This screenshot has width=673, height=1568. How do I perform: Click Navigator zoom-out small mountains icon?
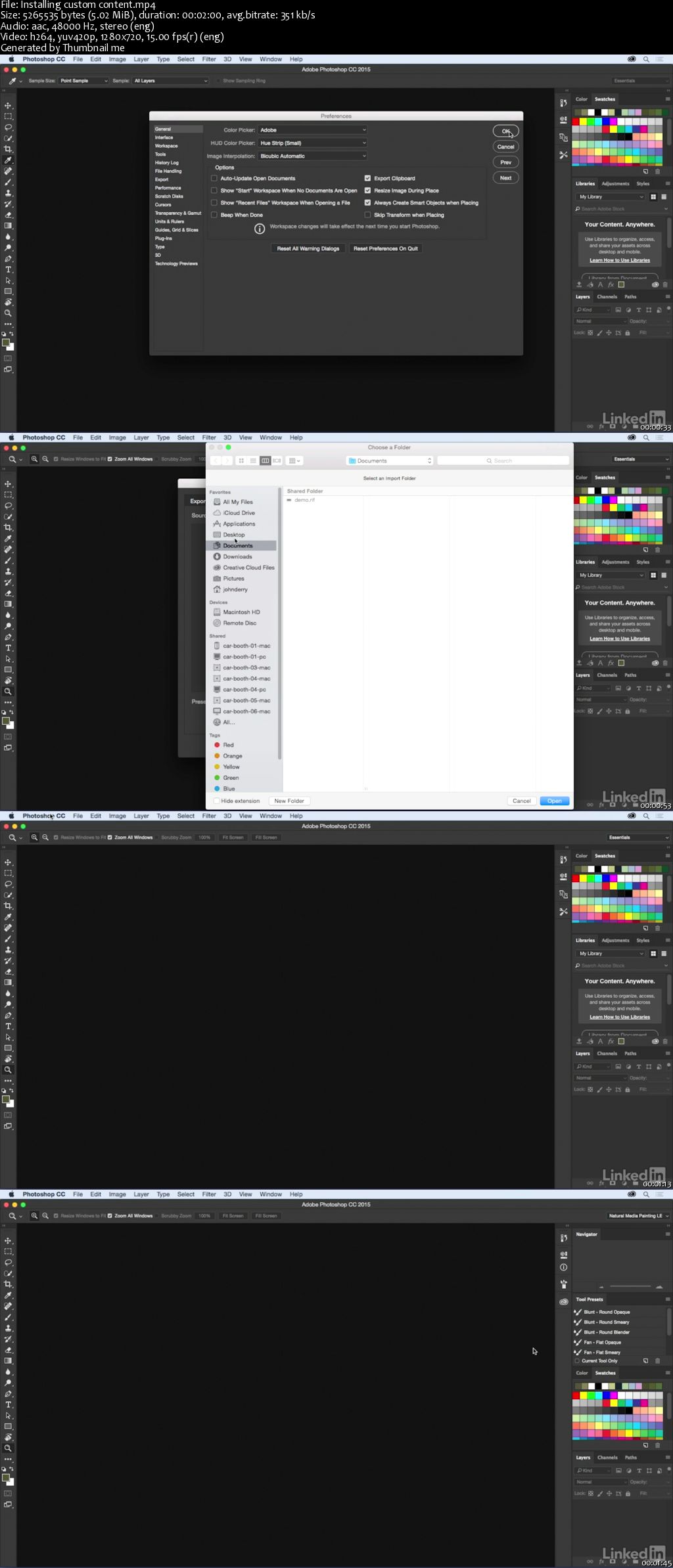click(601, 1287)
